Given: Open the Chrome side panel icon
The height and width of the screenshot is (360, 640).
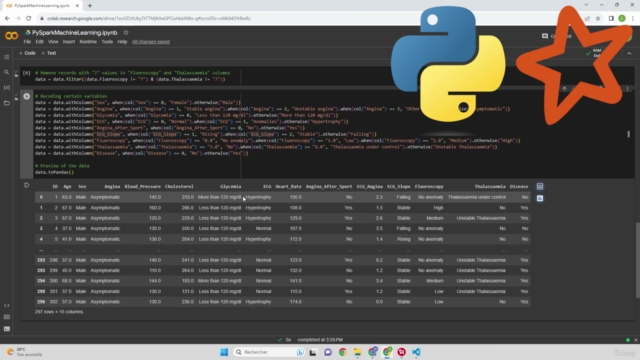Looking at the screenshot, I should [x=611, y=18].
